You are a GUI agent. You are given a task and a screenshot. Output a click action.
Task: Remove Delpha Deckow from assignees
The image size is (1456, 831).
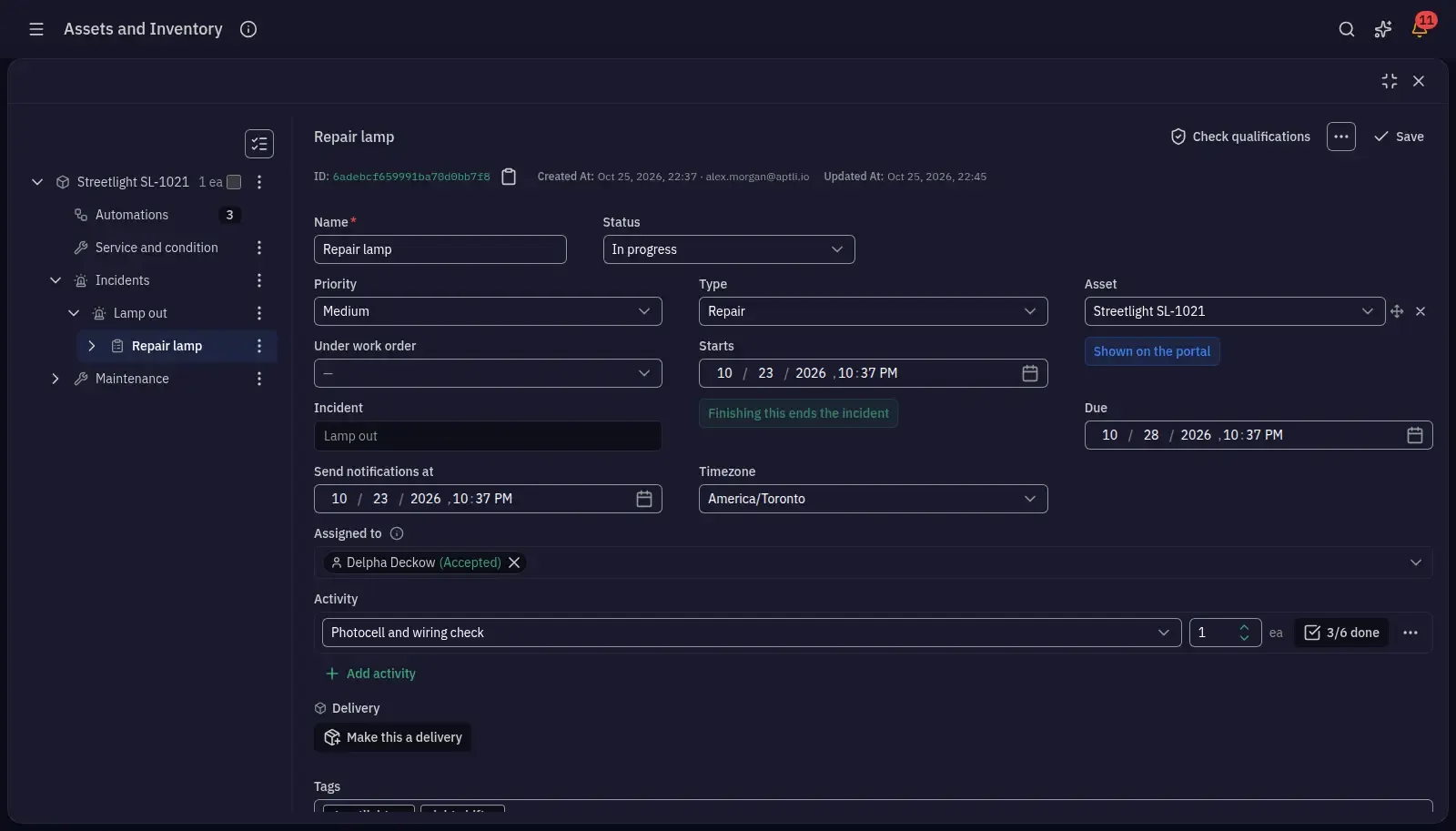(x=514, y=562)
